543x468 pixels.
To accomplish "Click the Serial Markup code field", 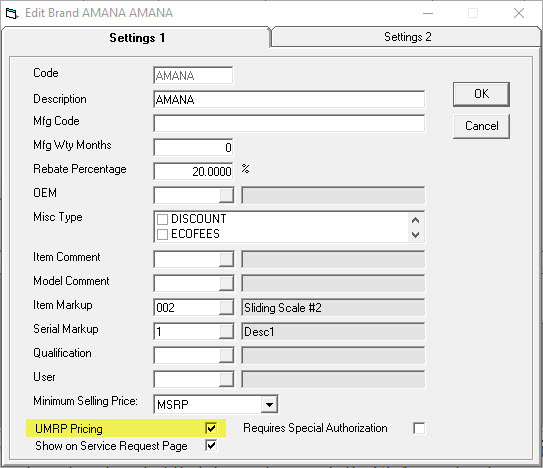I will click(x=186, y=332).
